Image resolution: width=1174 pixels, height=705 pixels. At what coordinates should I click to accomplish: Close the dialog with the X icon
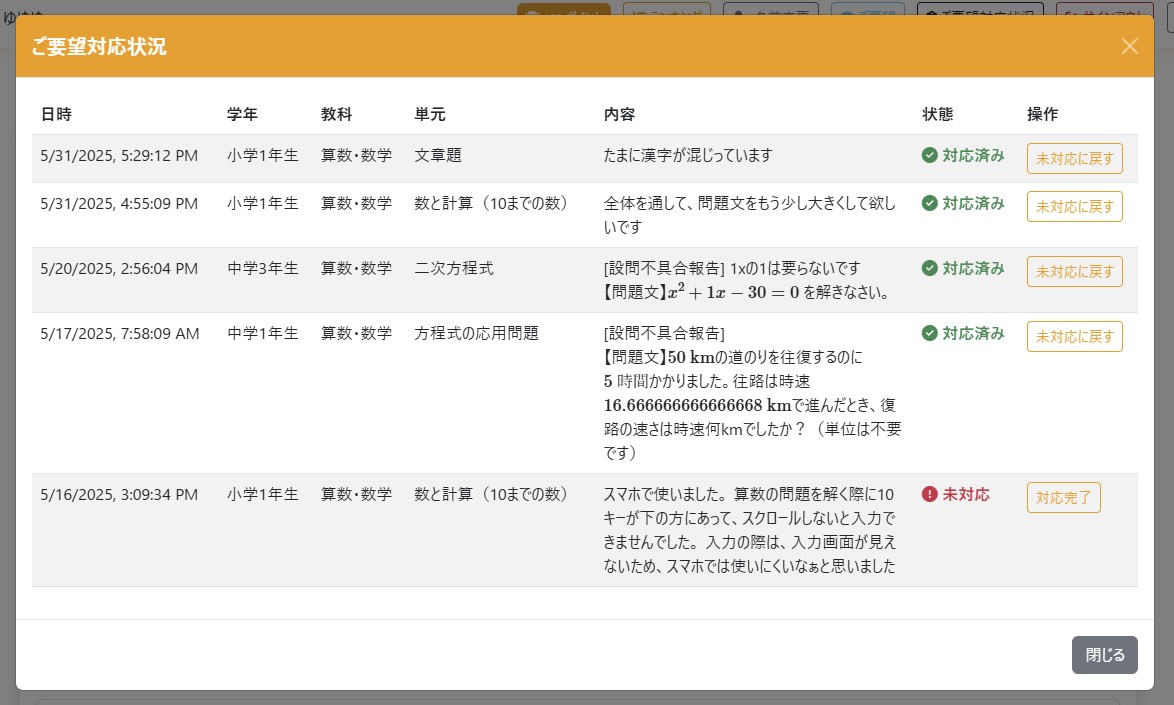point(1129,46)
